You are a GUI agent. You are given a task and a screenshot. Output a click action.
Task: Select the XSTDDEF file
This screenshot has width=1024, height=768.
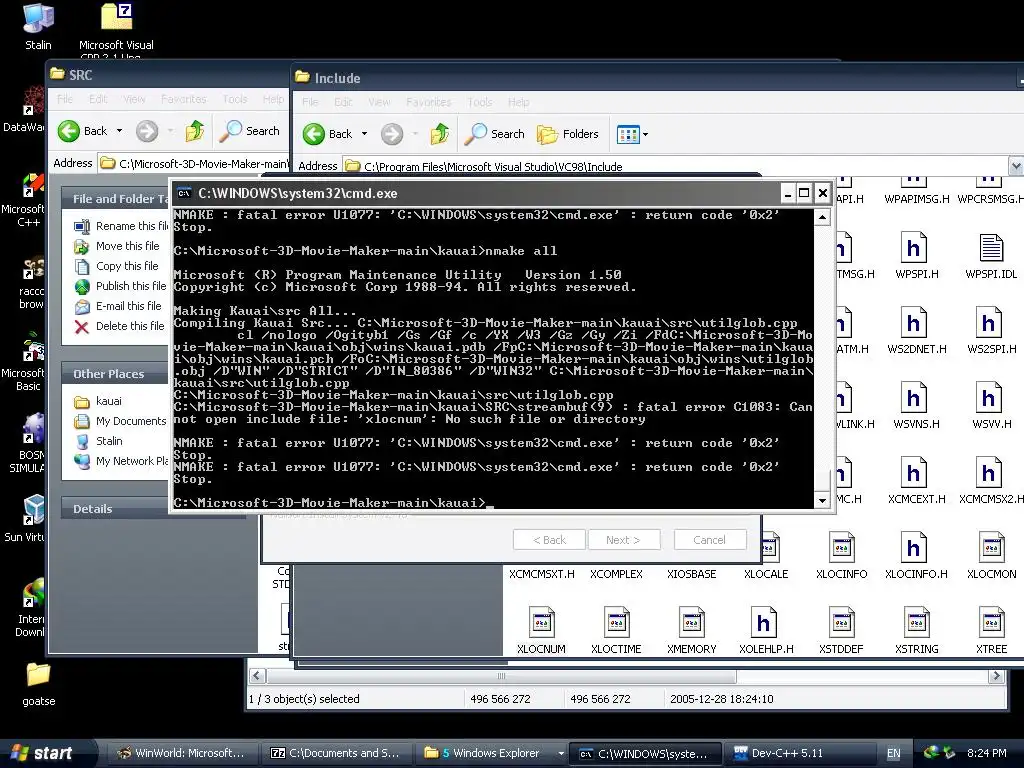pos(841,632)
